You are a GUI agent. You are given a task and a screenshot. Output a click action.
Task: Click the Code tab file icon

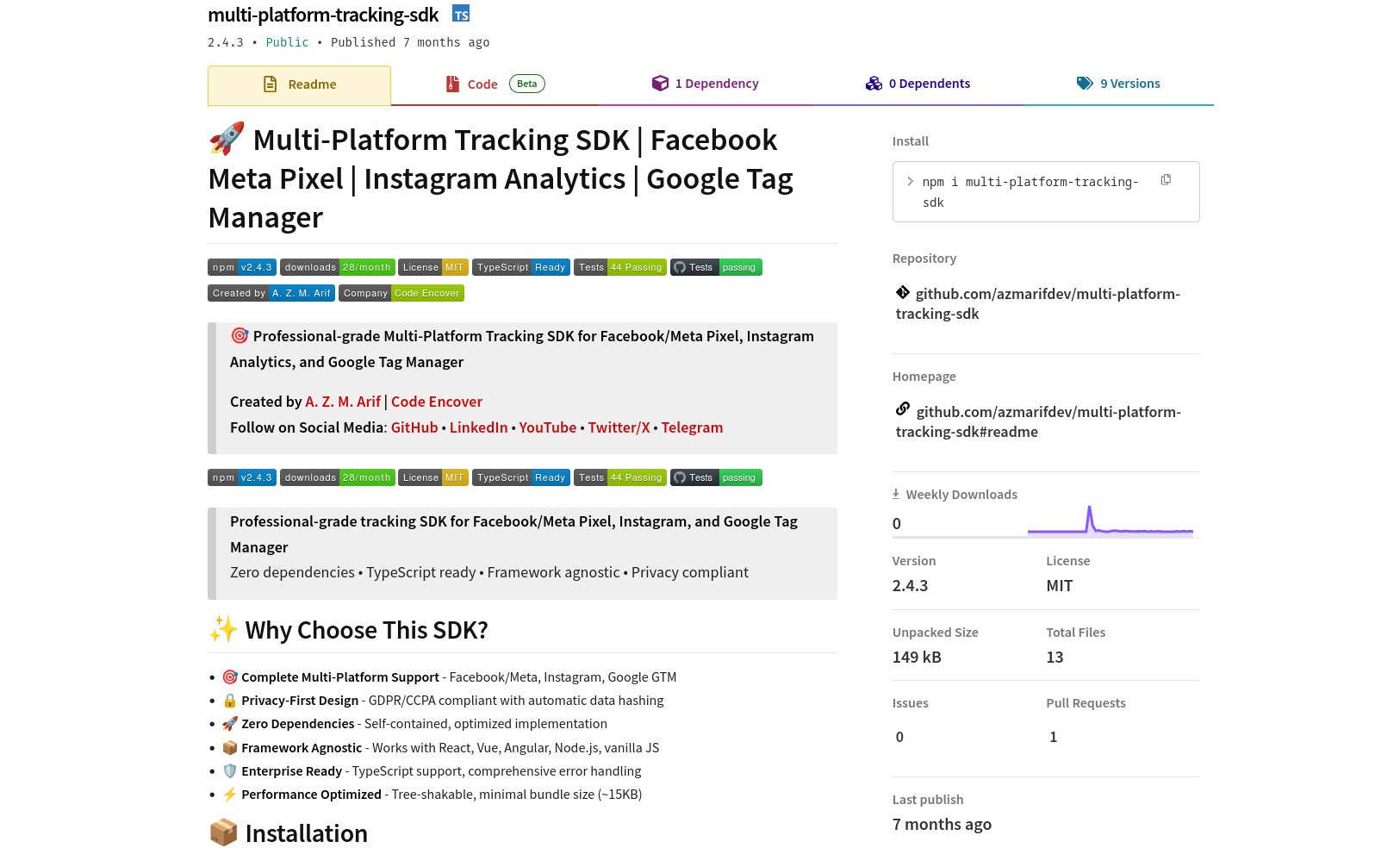click(x=452, y=84)
